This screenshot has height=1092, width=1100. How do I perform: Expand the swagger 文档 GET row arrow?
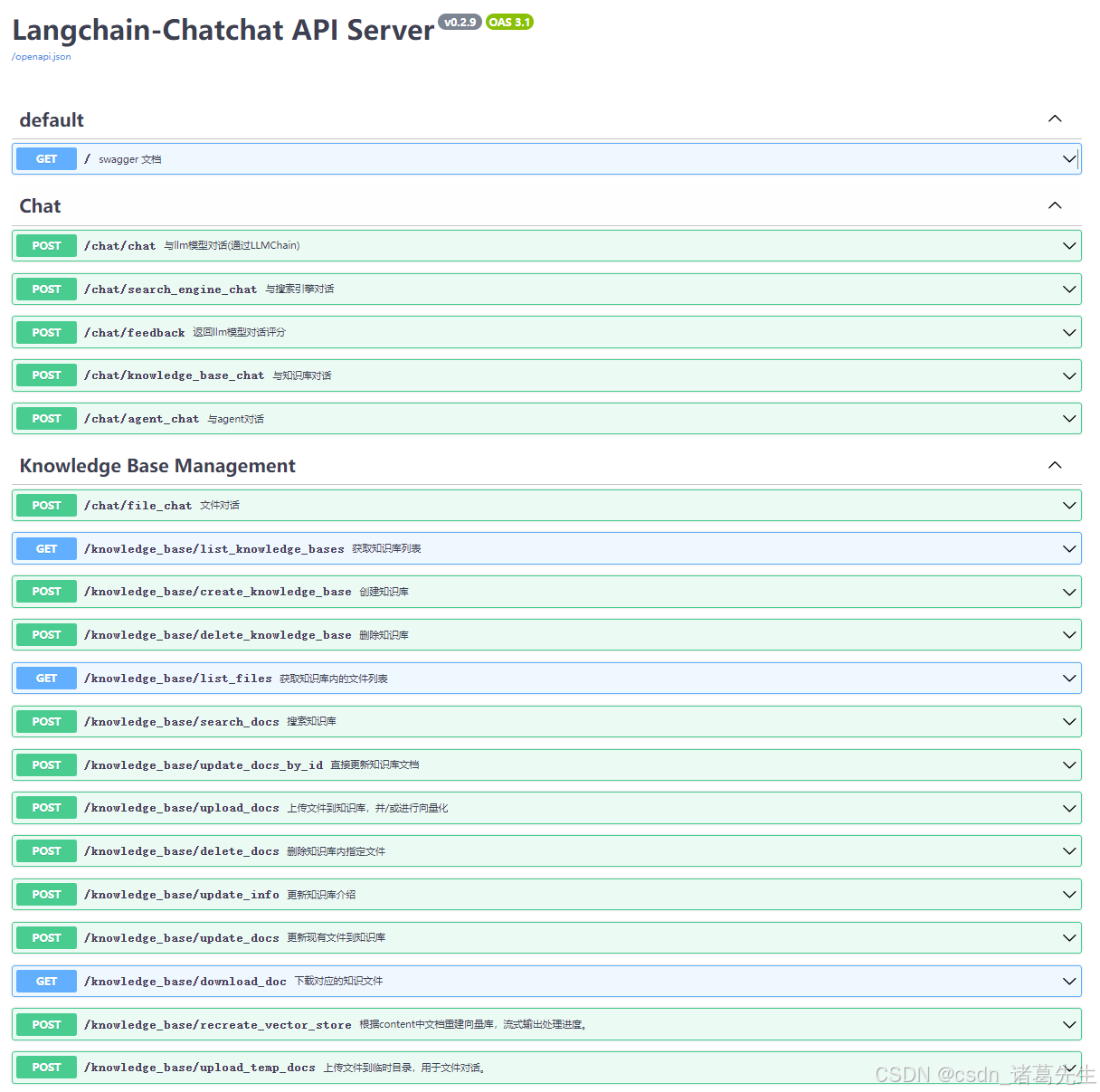tap(1069, 159)
